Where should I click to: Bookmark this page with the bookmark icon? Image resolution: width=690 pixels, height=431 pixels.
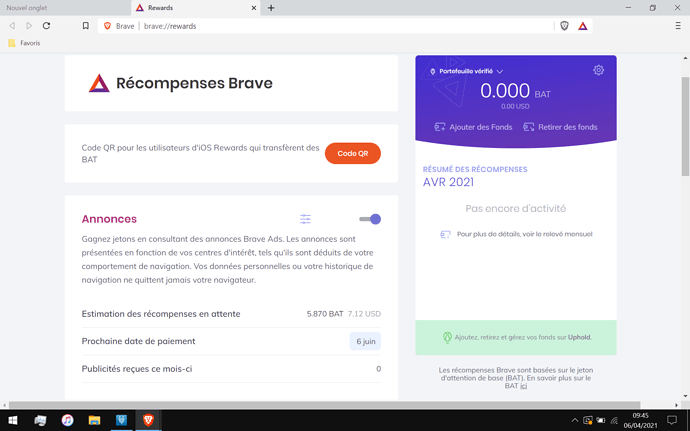point(86,26)
